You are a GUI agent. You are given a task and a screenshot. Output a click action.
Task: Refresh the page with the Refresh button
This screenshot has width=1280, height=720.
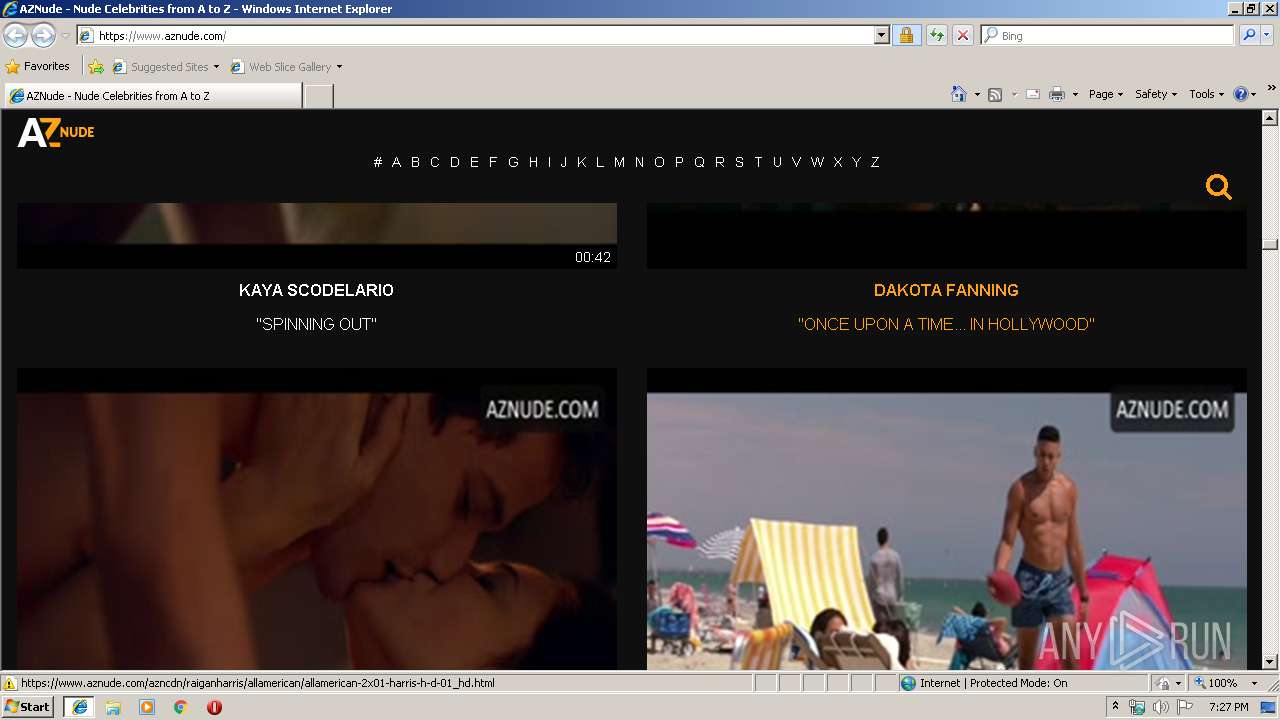(x=936, y=36)
